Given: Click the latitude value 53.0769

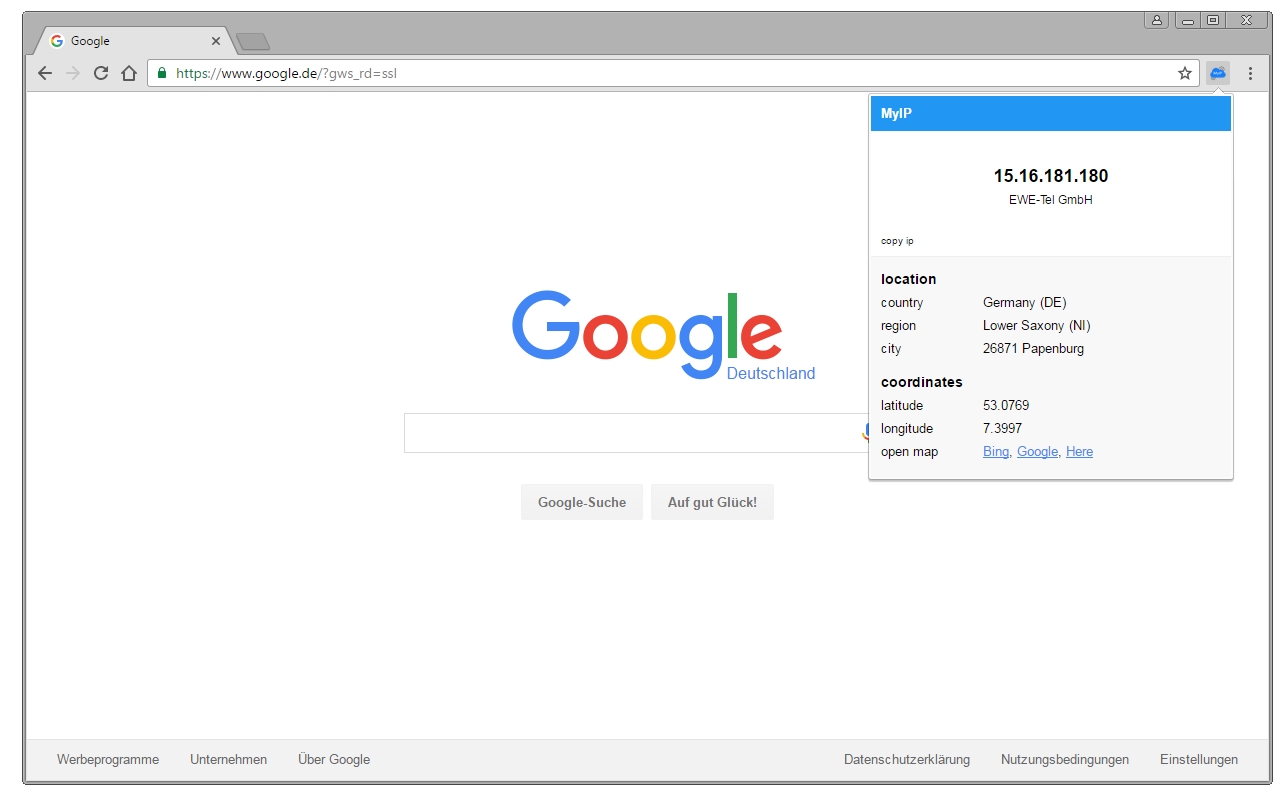Looking at the screenshot, I should click(1006, 405).
